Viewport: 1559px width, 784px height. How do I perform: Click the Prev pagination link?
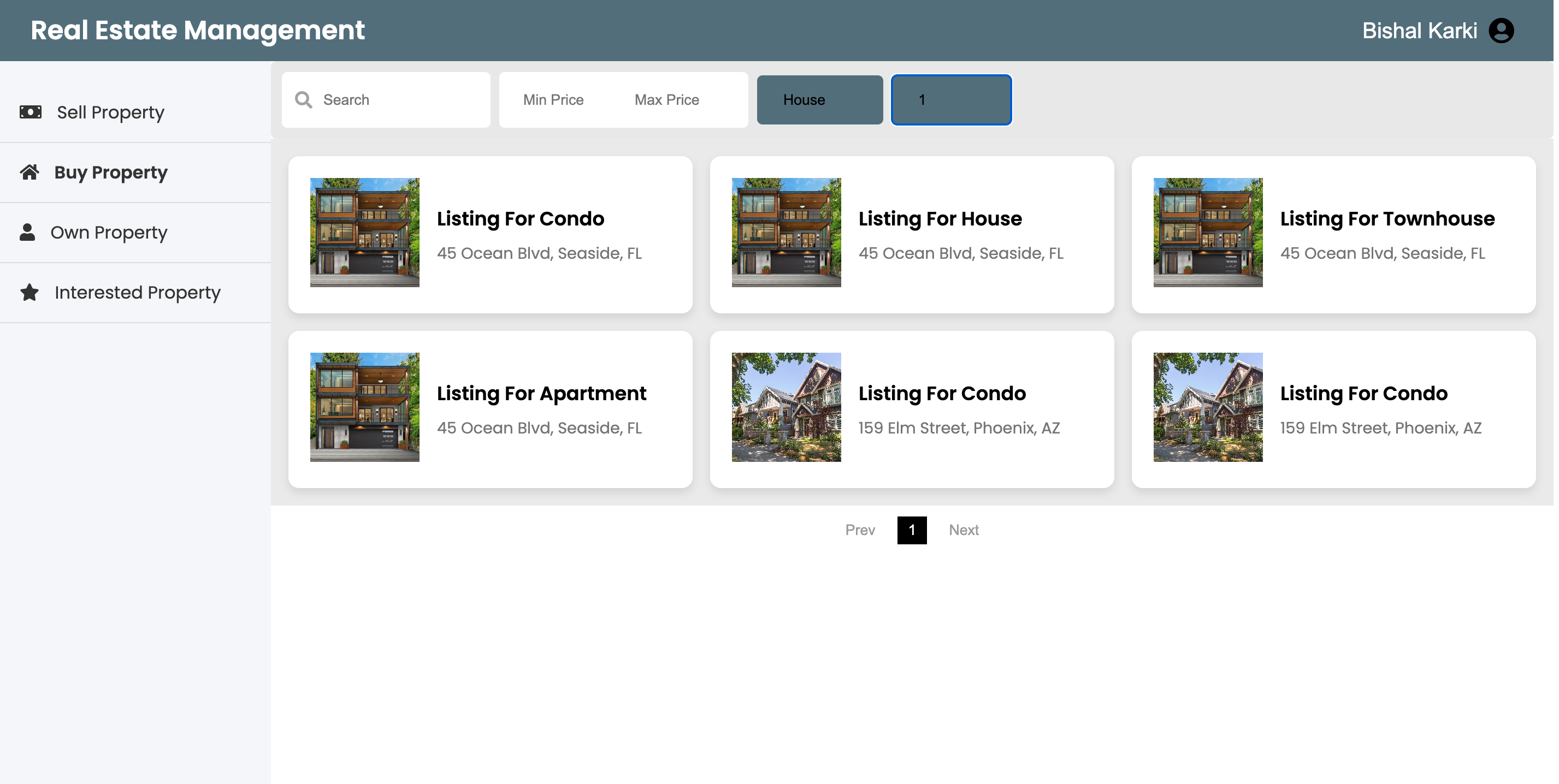coord(859,530)
